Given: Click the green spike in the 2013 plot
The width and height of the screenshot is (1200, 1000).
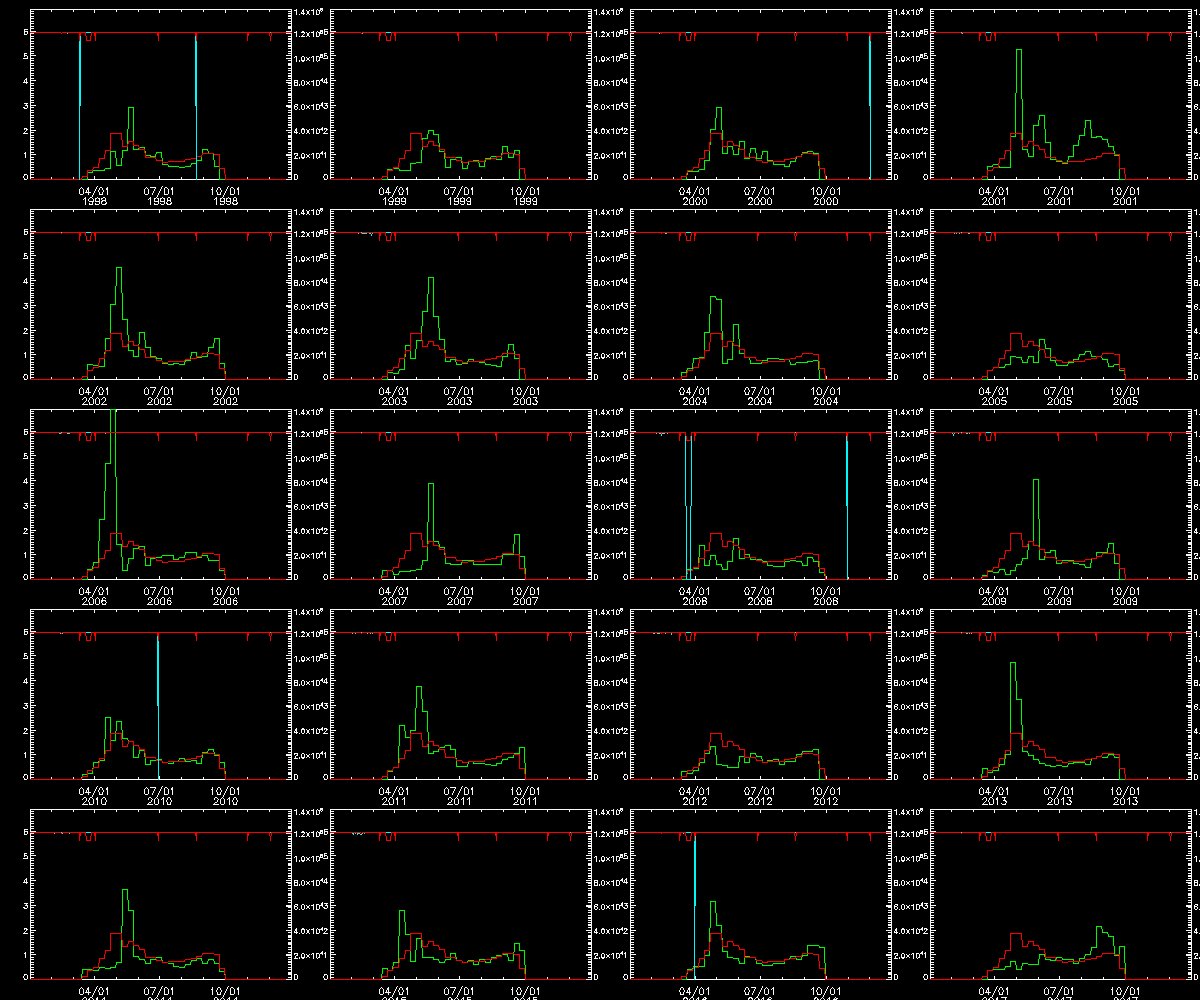Looking at the screenshot, I should 1013,665.
